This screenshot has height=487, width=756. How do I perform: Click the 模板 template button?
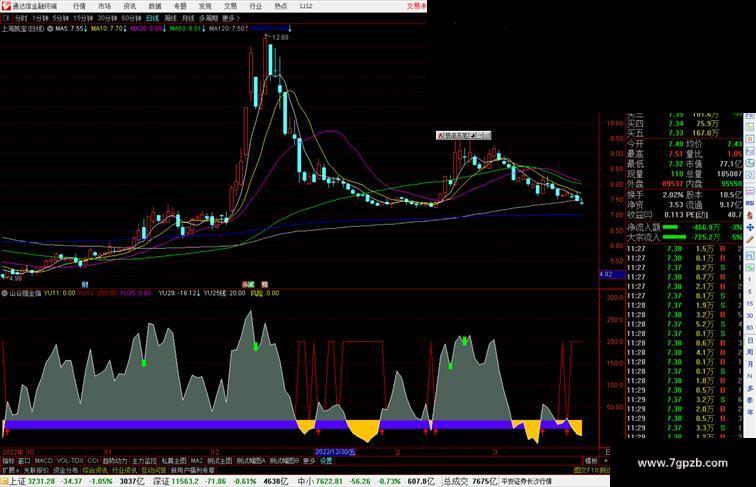tap(591, 461)
